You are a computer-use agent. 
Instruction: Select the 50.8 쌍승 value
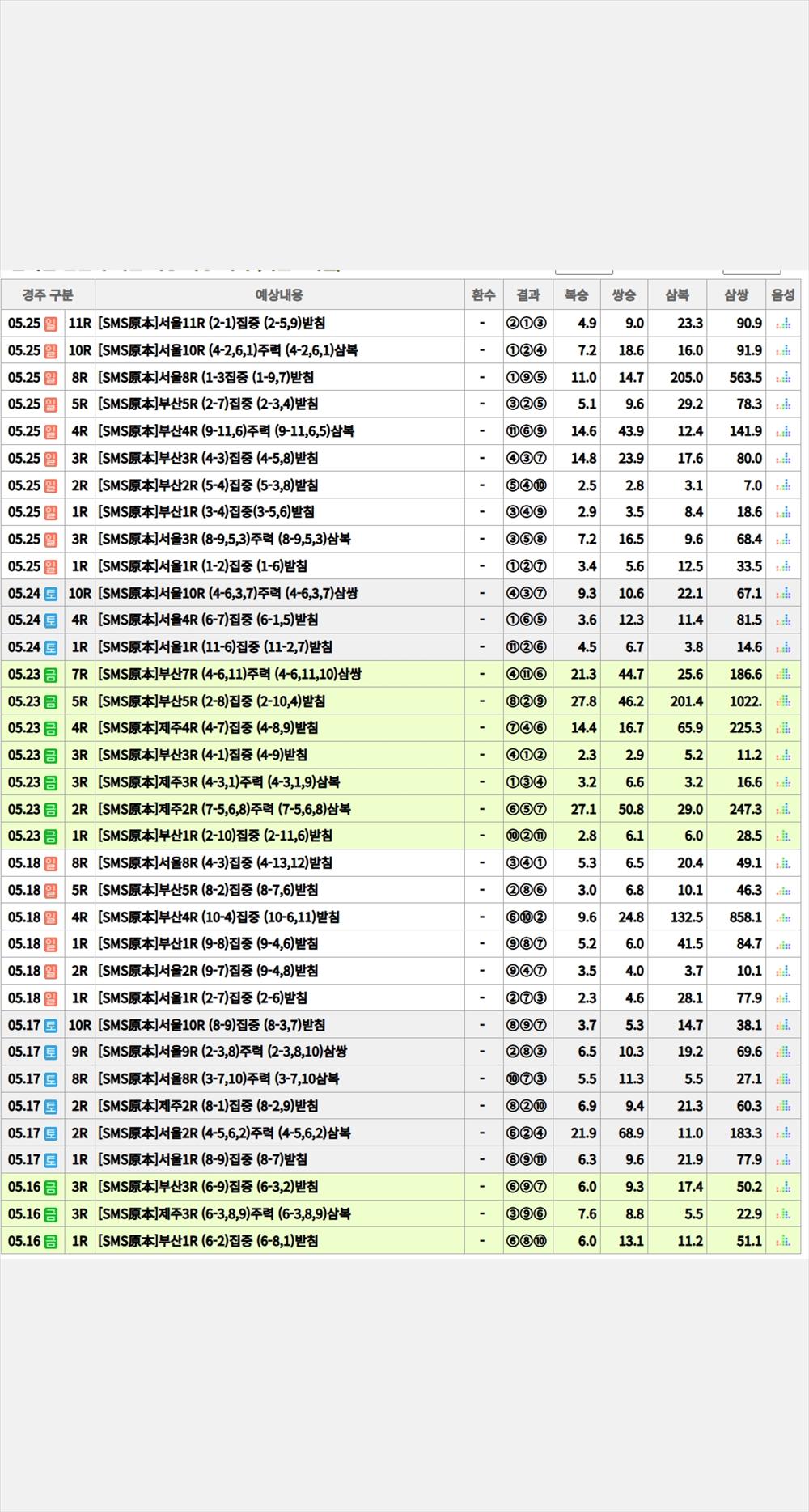pyautogui.click(x=631, y=809)
